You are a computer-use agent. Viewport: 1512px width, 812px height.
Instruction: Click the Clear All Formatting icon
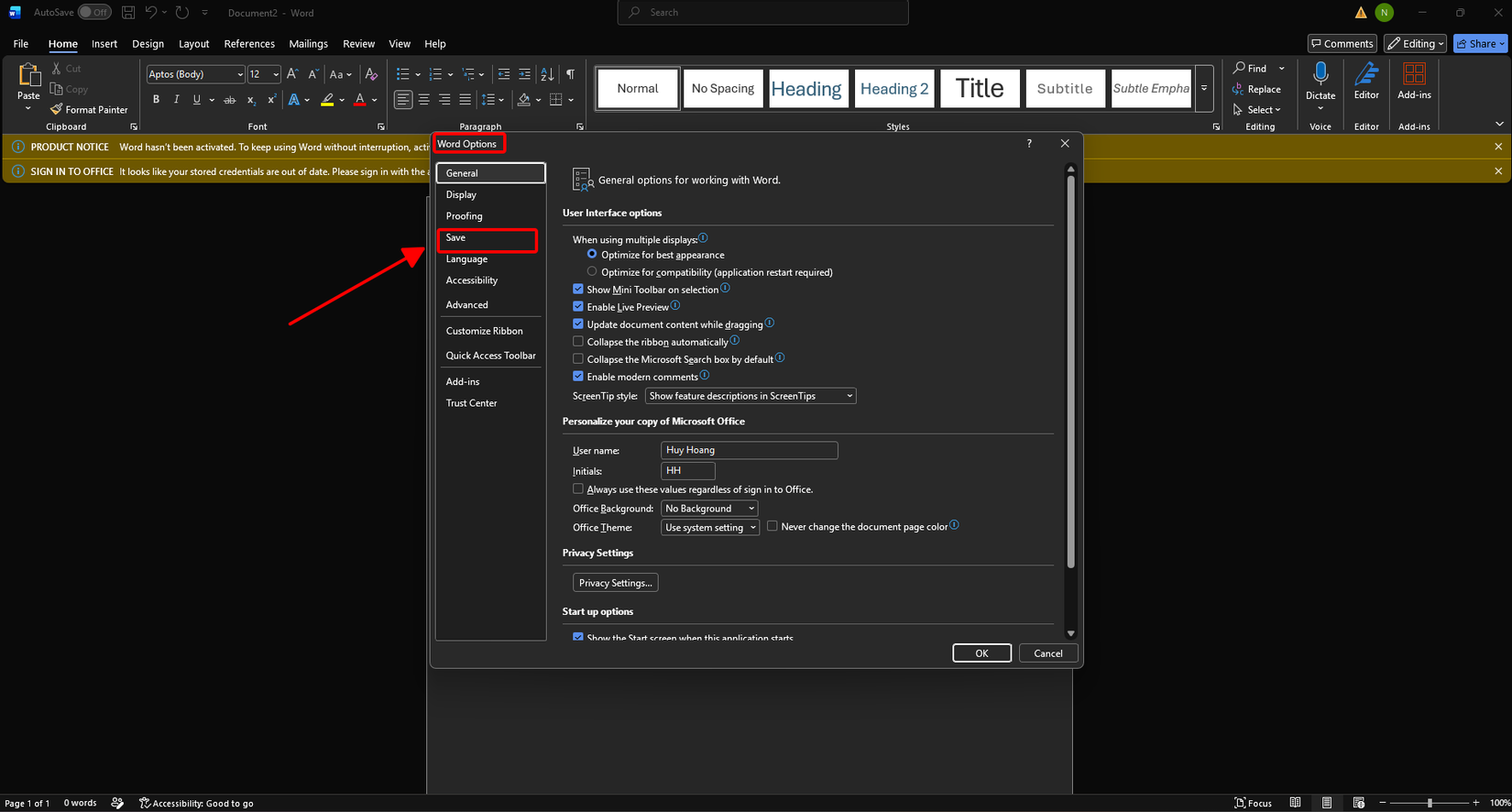click(371, 74)
